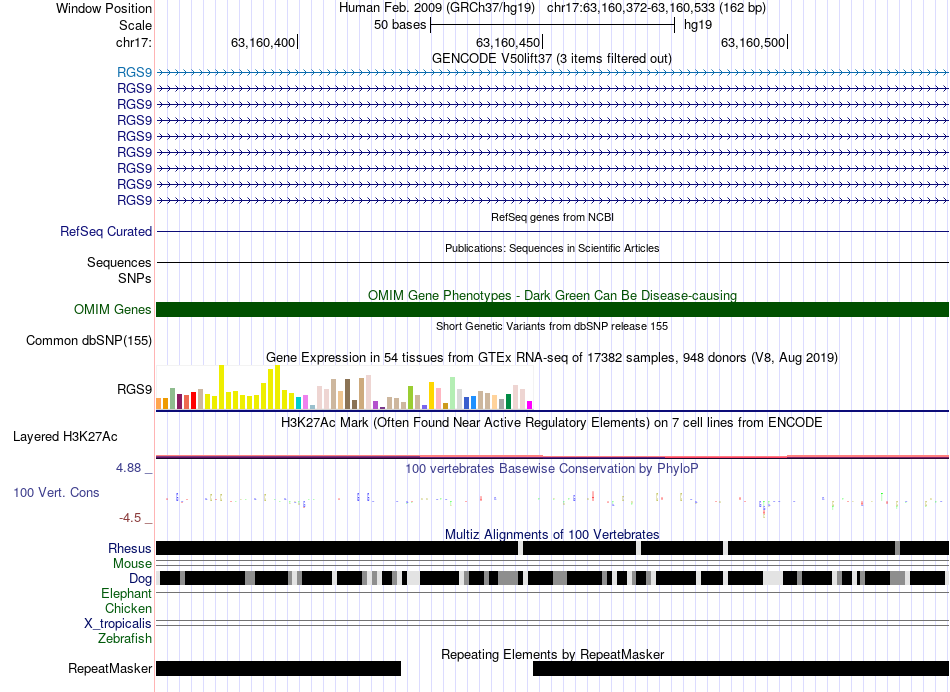
Task: Click the chr17: ruler label
Action: (134, 42)
